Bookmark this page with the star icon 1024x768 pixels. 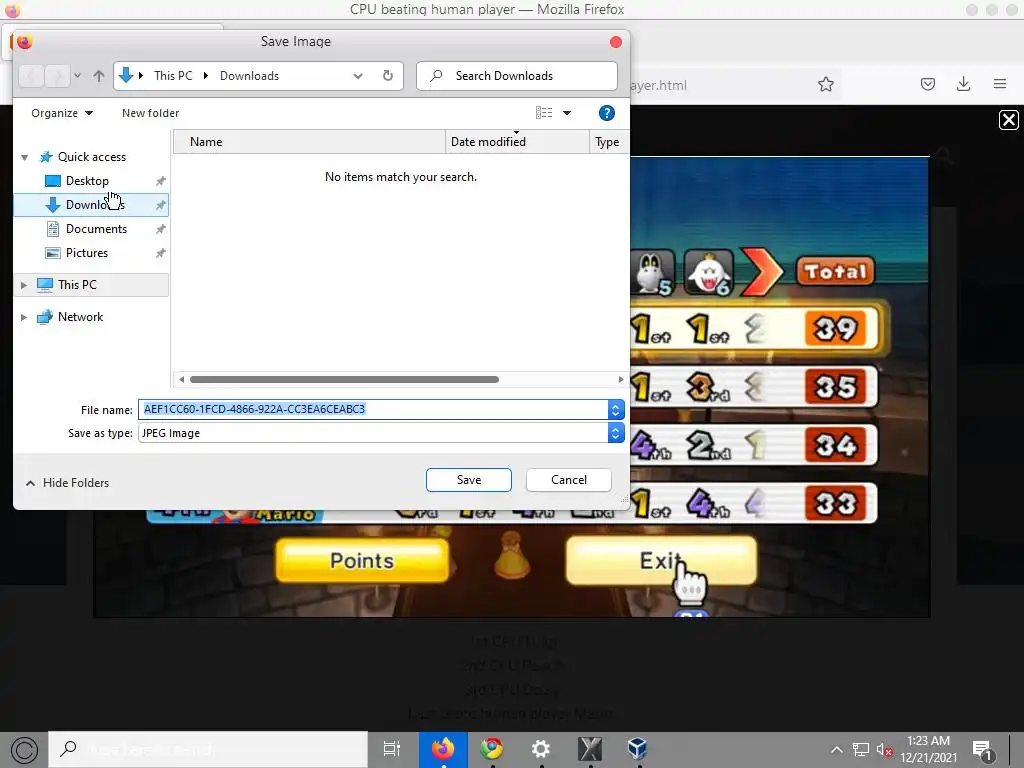coord(825,84)
